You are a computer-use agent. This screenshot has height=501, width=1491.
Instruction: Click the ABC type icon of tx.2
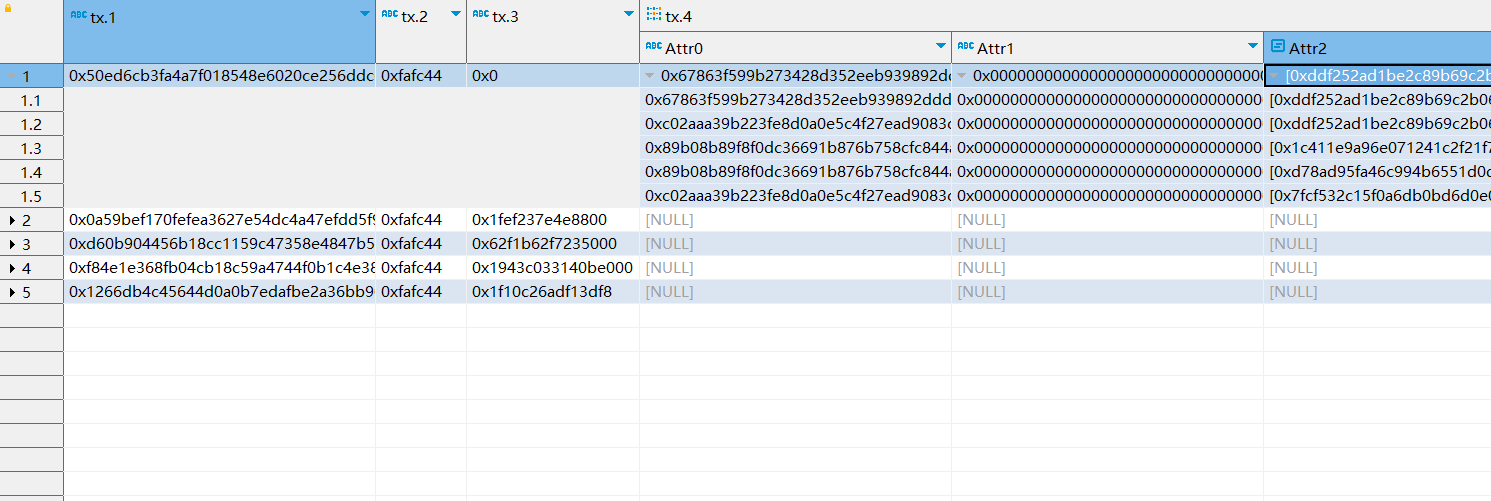(390, 15)
